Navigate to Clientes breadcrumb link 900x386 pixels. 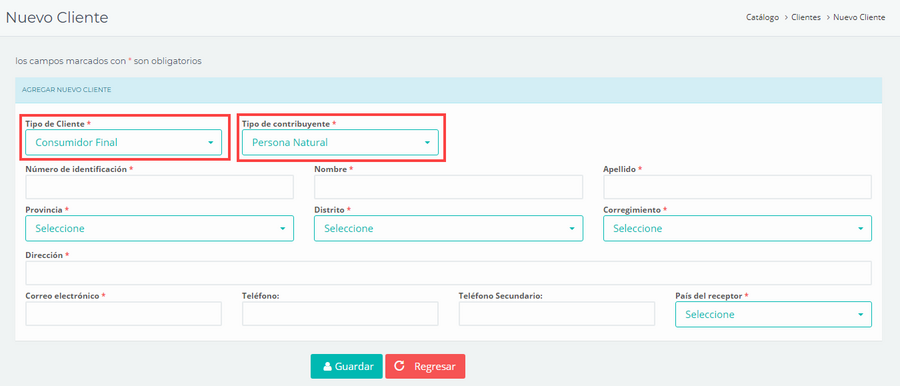(806, 18)
